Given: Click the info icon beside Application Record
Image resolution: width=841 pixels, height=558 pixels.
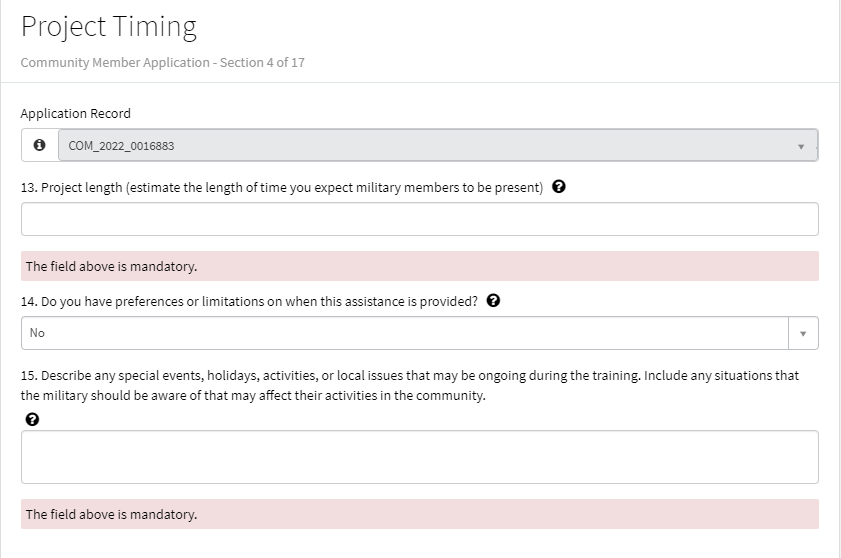Looking at the screenshot, I should (x=40, y=146).
